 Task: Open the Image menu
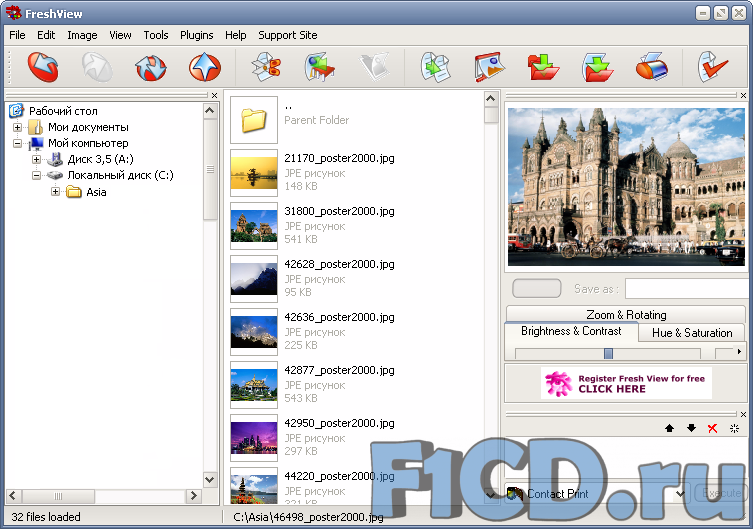pos(82,35)
